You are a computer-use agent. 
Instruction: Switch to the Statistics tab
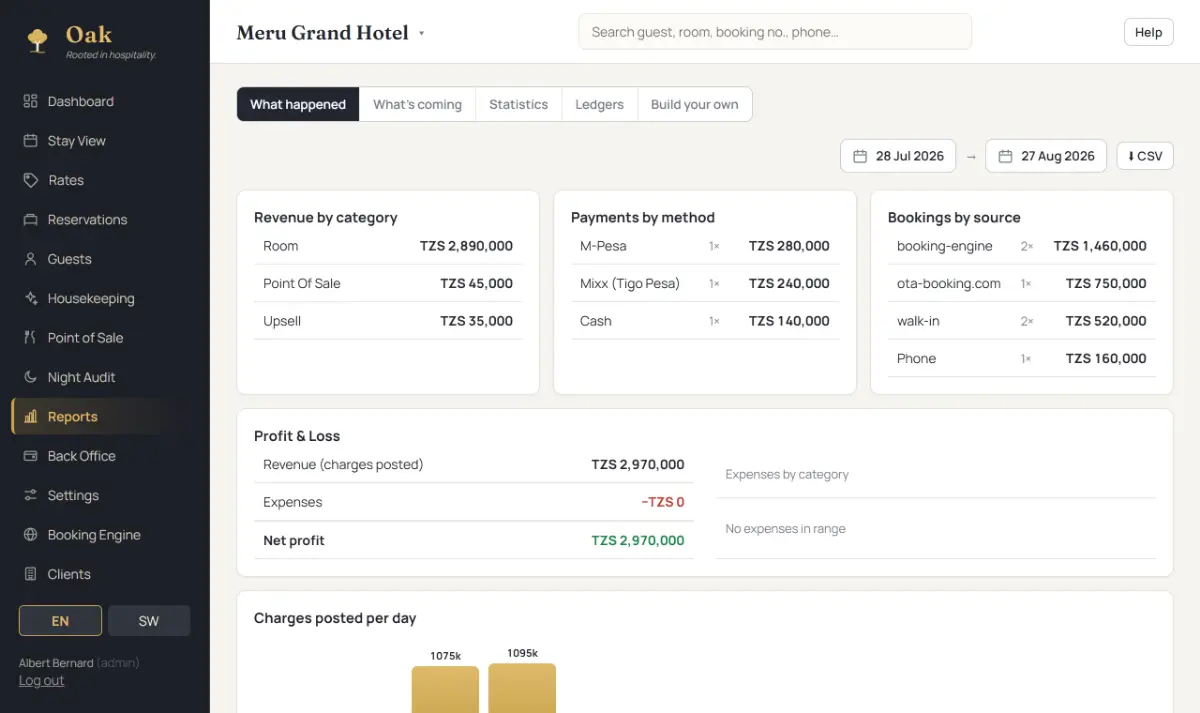point(518,104)
